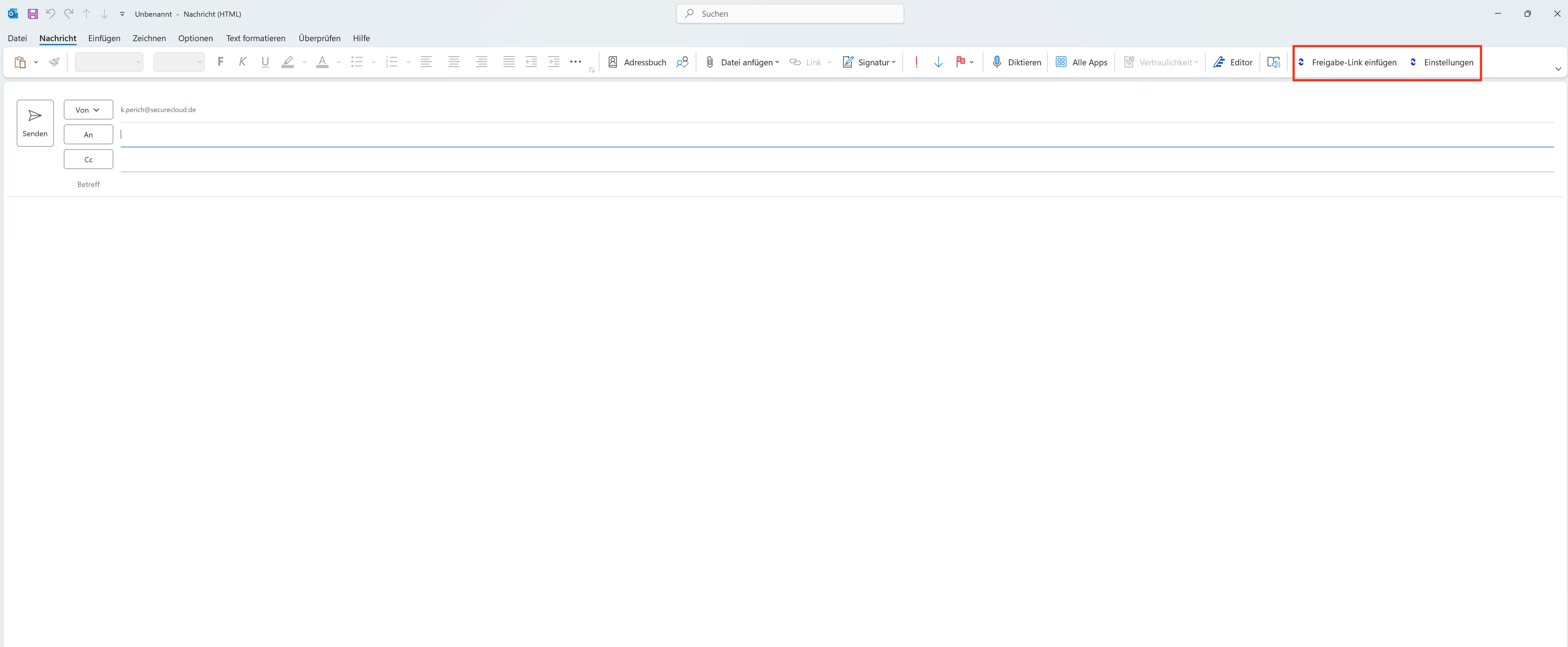The width and height of the screenshot is (1568, 647).
Task: Click the Send (Senden) button
Action: pos(35,123)
